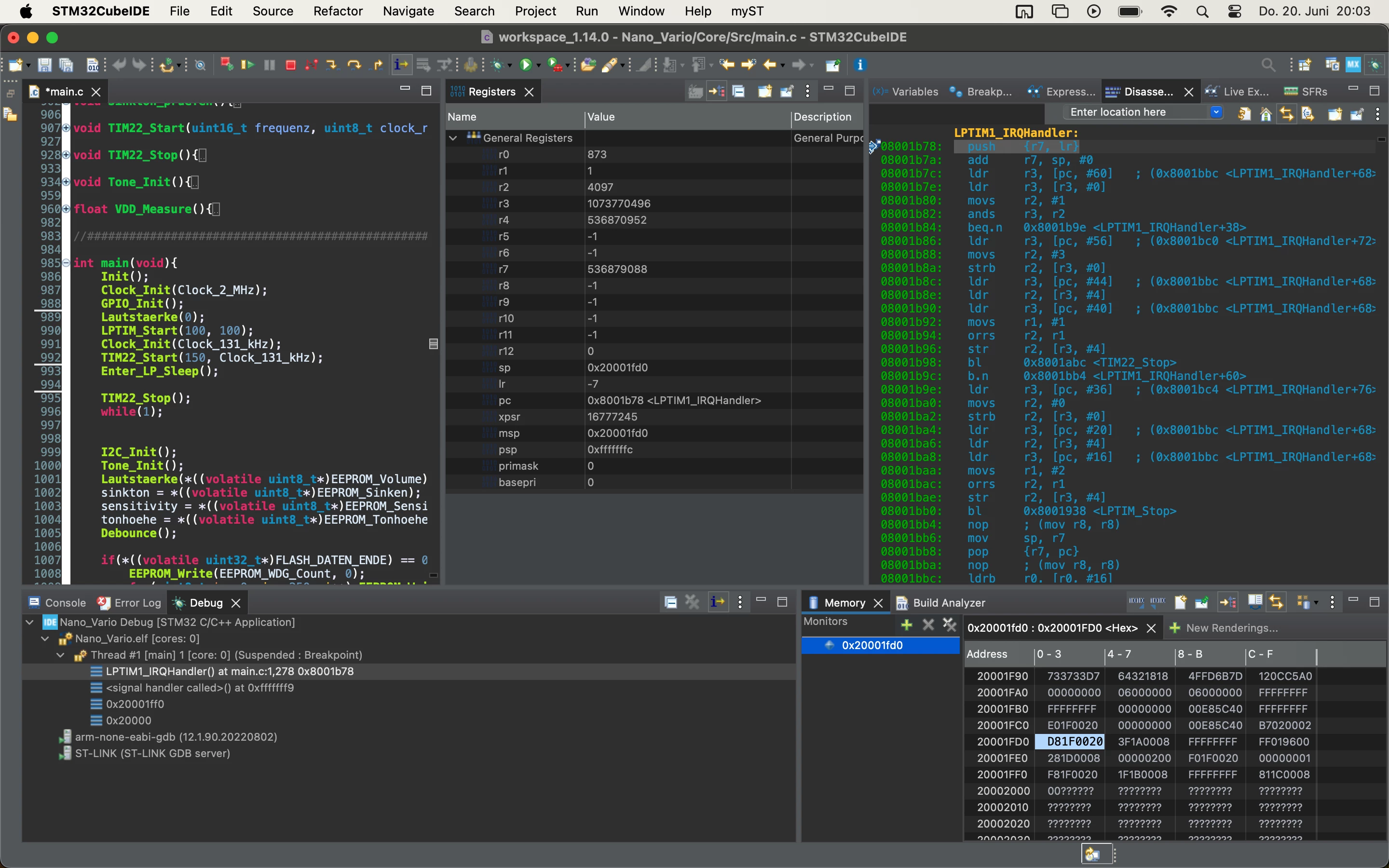1389x868 pixels.
Task: Open the MX CubeMX perspective
Action: [x=1353, y=65]
